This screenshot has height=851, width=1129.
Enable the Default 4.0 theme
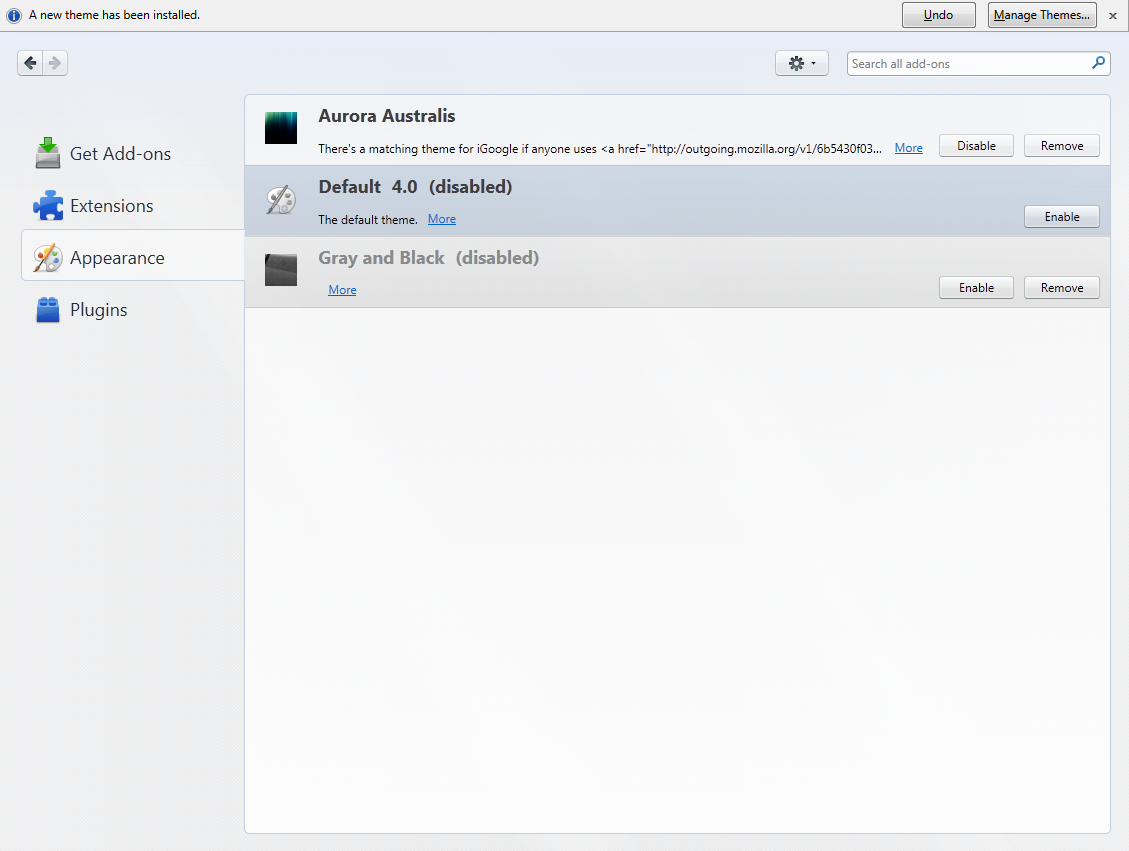[x=1061, y=217]
